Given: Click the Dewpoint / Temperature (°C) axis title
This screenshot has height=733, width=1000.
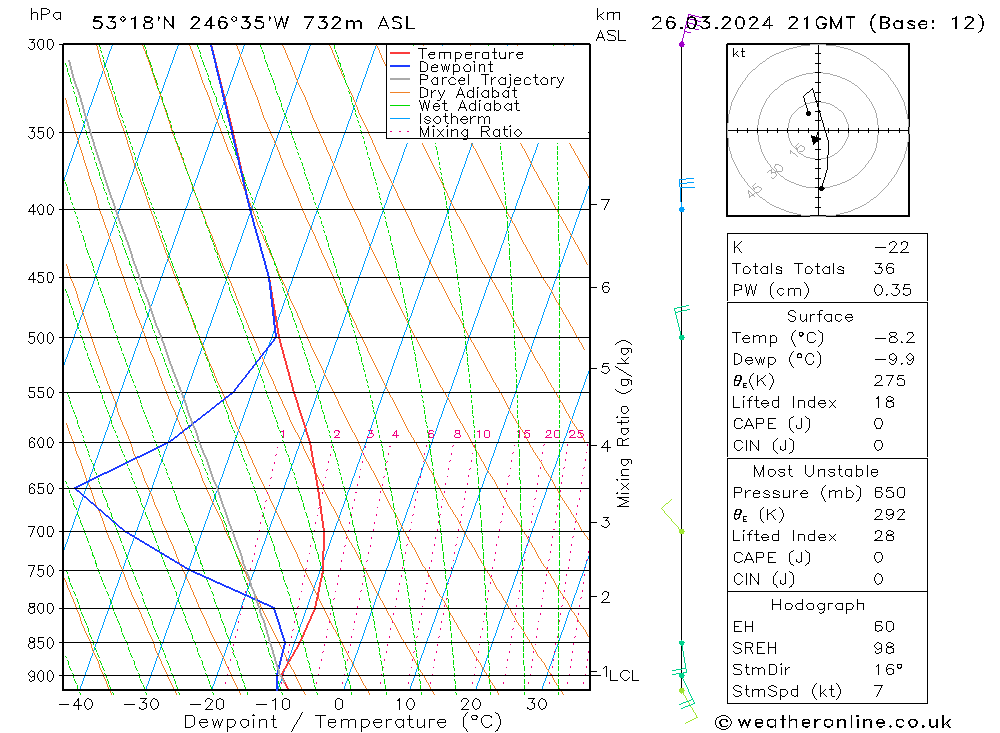Looking at the screenshot, I should pyautogui.click(x=342, y=722).
